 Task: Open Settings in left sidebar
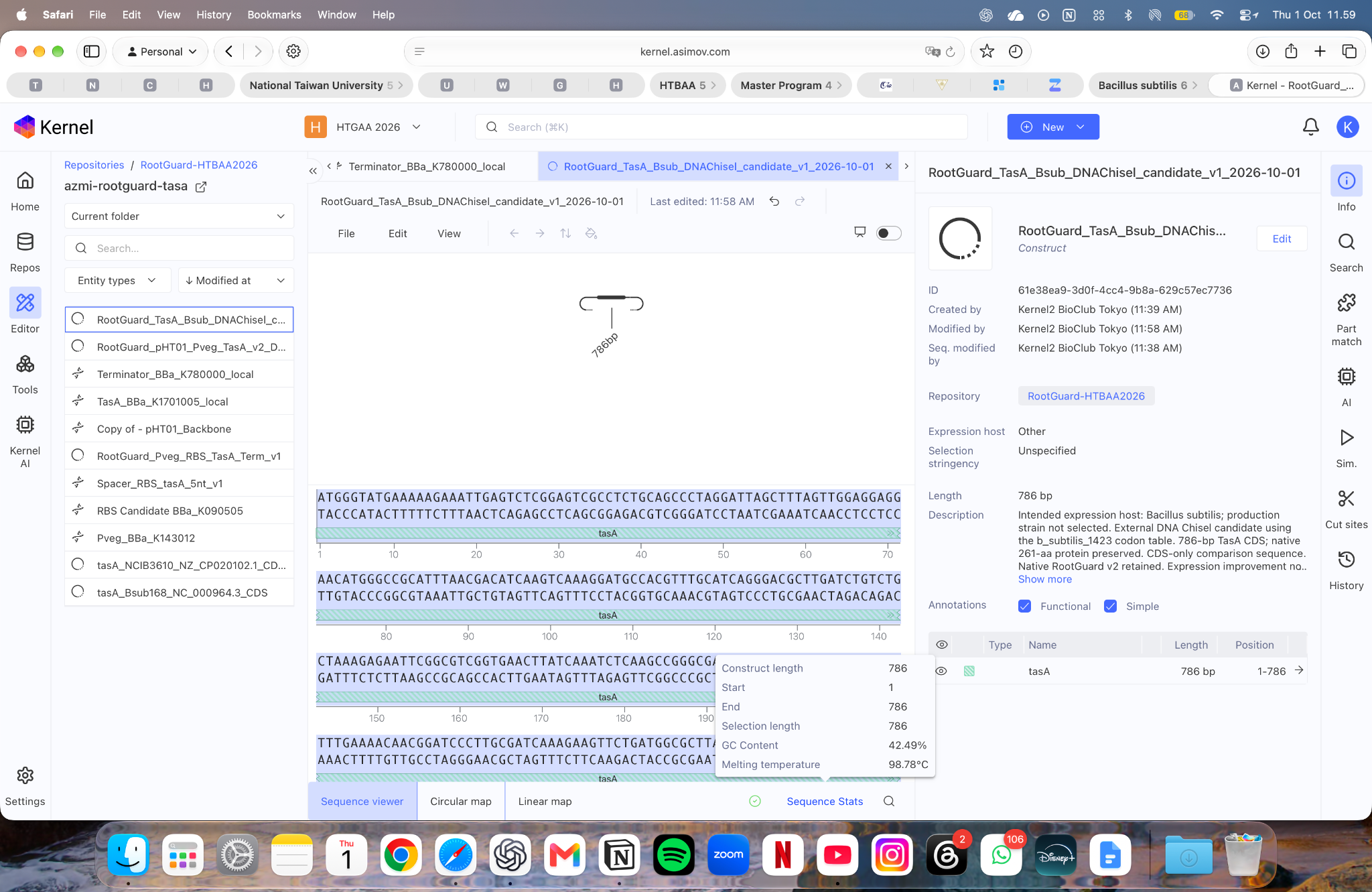[x=25, y=786]
